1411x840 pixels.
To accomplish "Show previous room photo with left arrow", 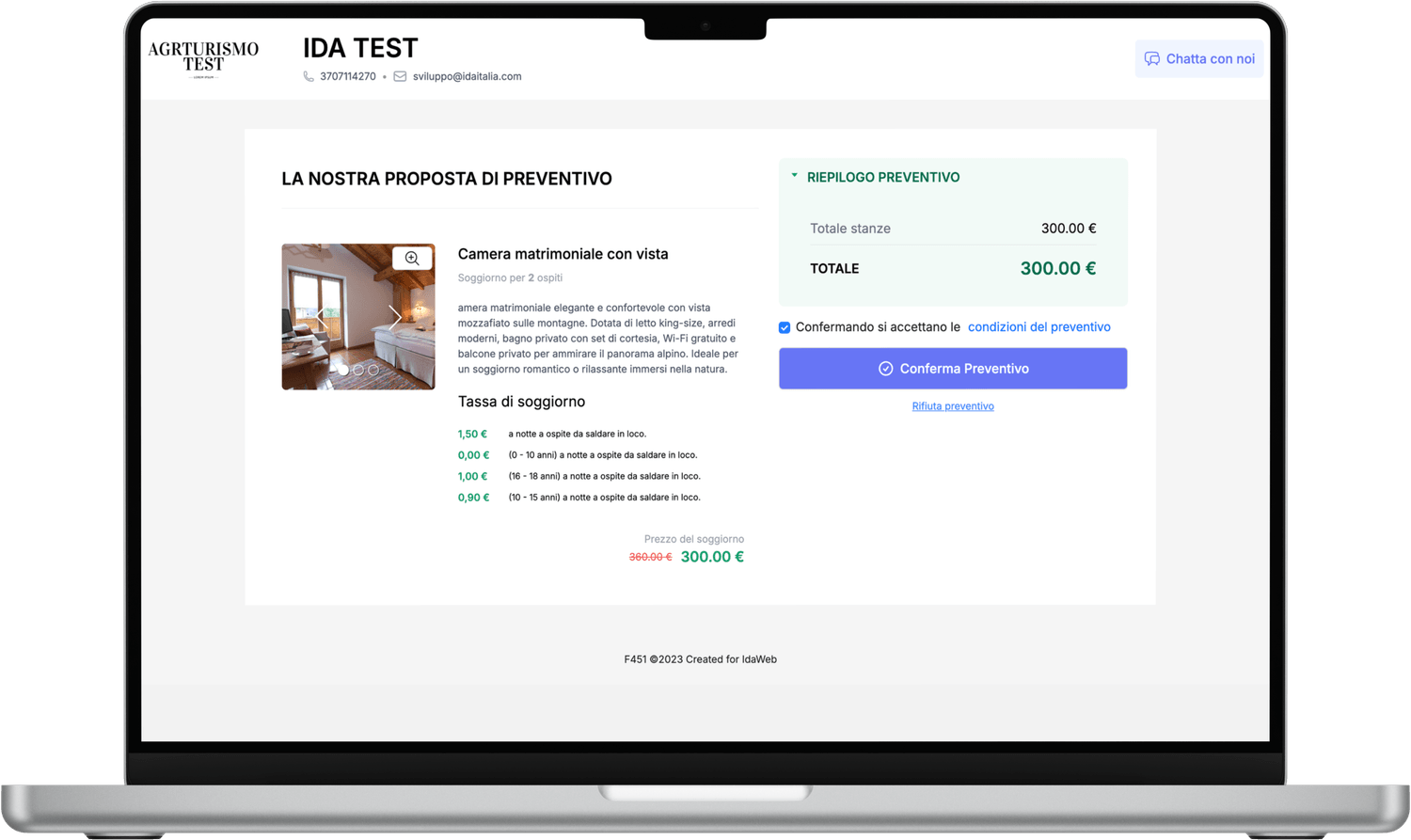I will coord(321,318).
